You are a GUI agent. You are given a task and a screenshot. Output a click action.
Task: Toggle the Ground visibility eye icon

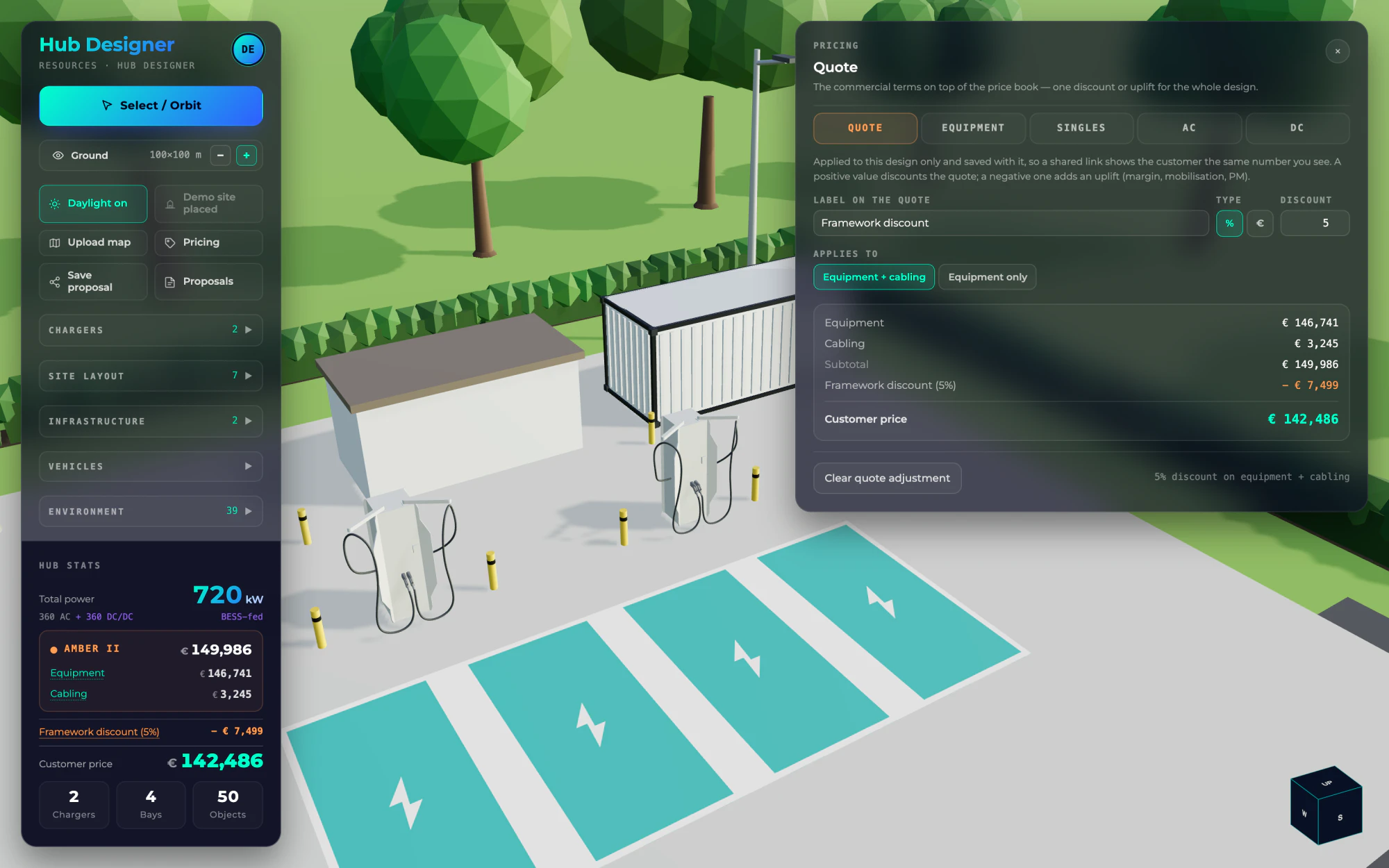[x=58, y=156]
